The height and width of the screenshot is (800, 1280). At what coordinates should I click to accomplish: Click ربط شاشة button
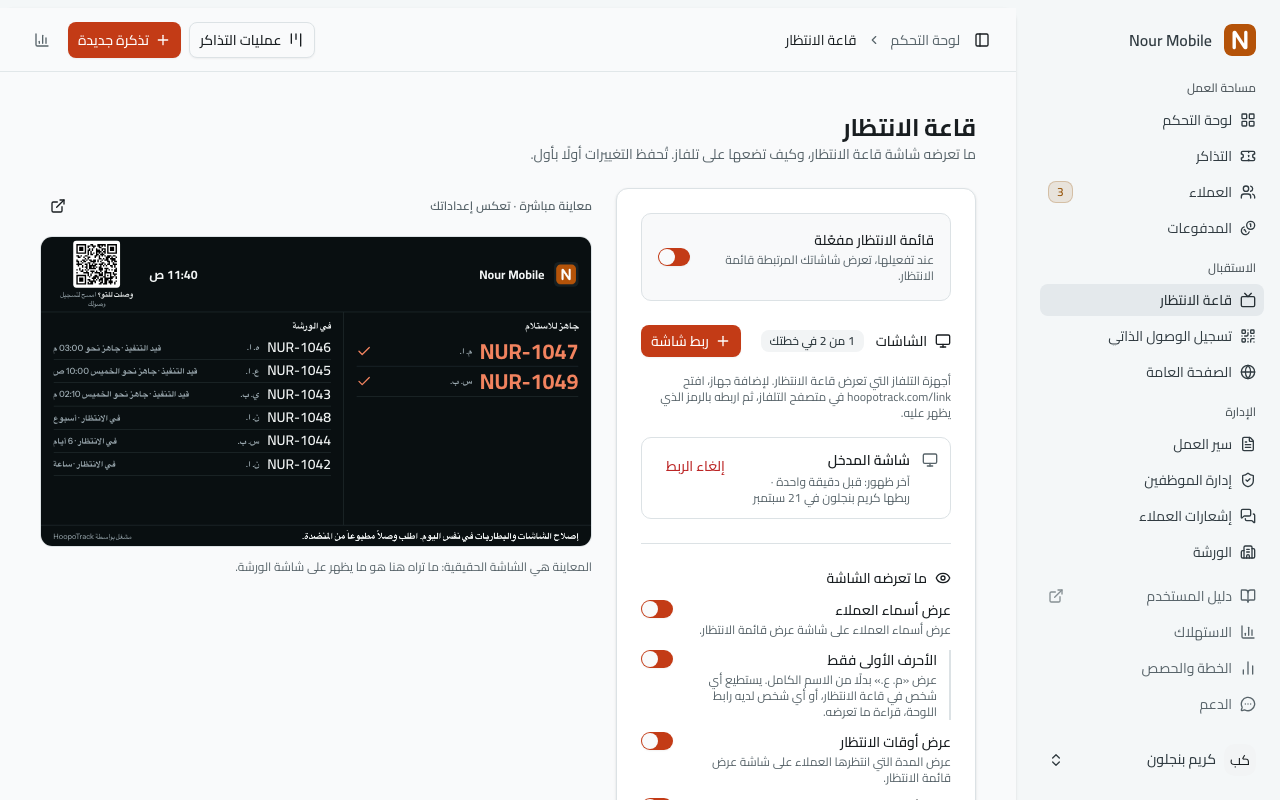click(x=691, y=341)
